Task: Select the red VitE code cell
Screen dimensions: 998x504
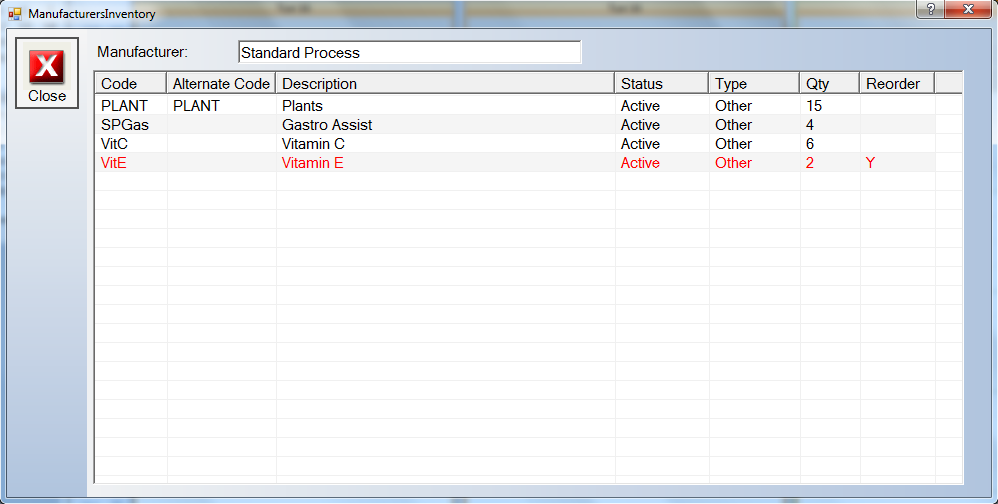Action: point(114,163)
